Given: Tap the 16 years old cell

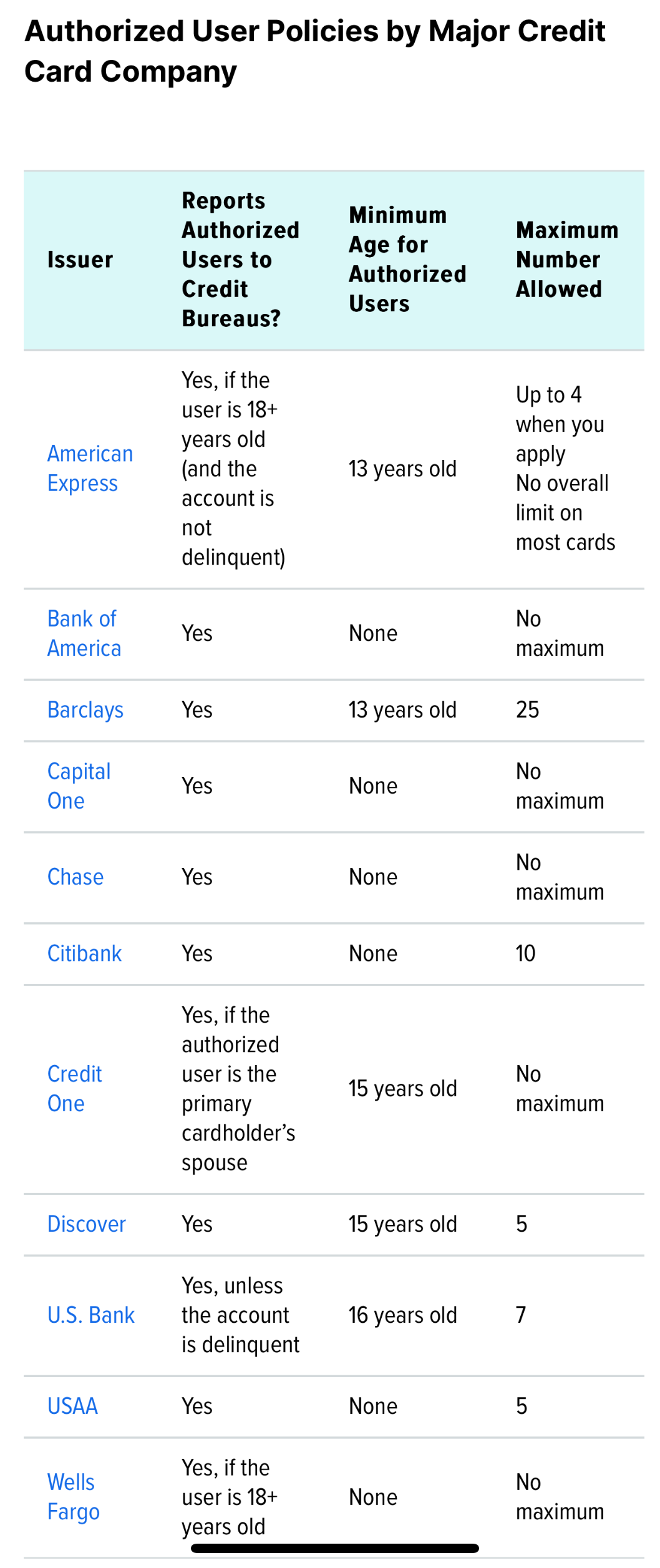Looking at the screenshot, I should pos(402,1315).
